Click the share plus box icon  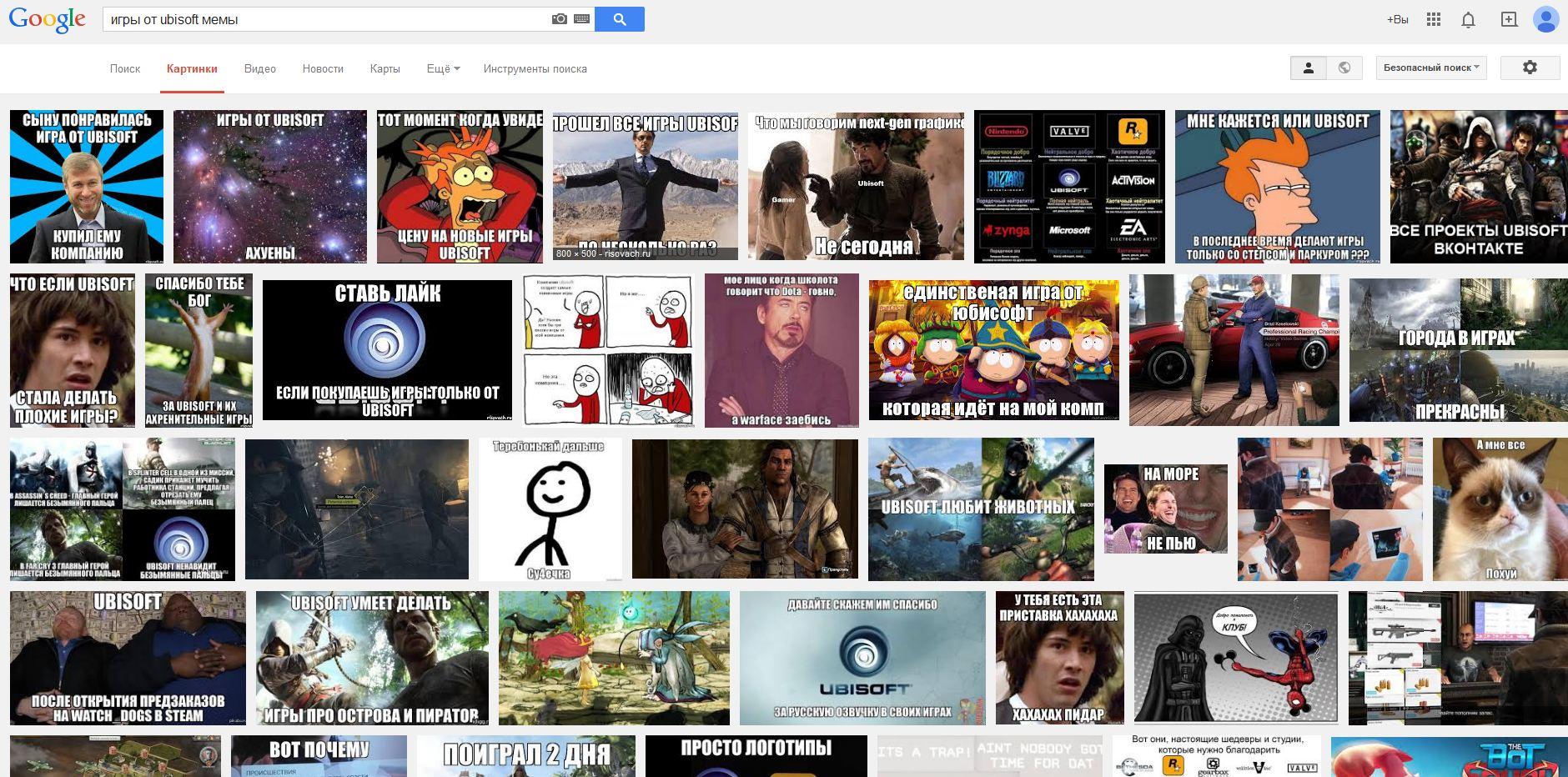pos(1509,19)
